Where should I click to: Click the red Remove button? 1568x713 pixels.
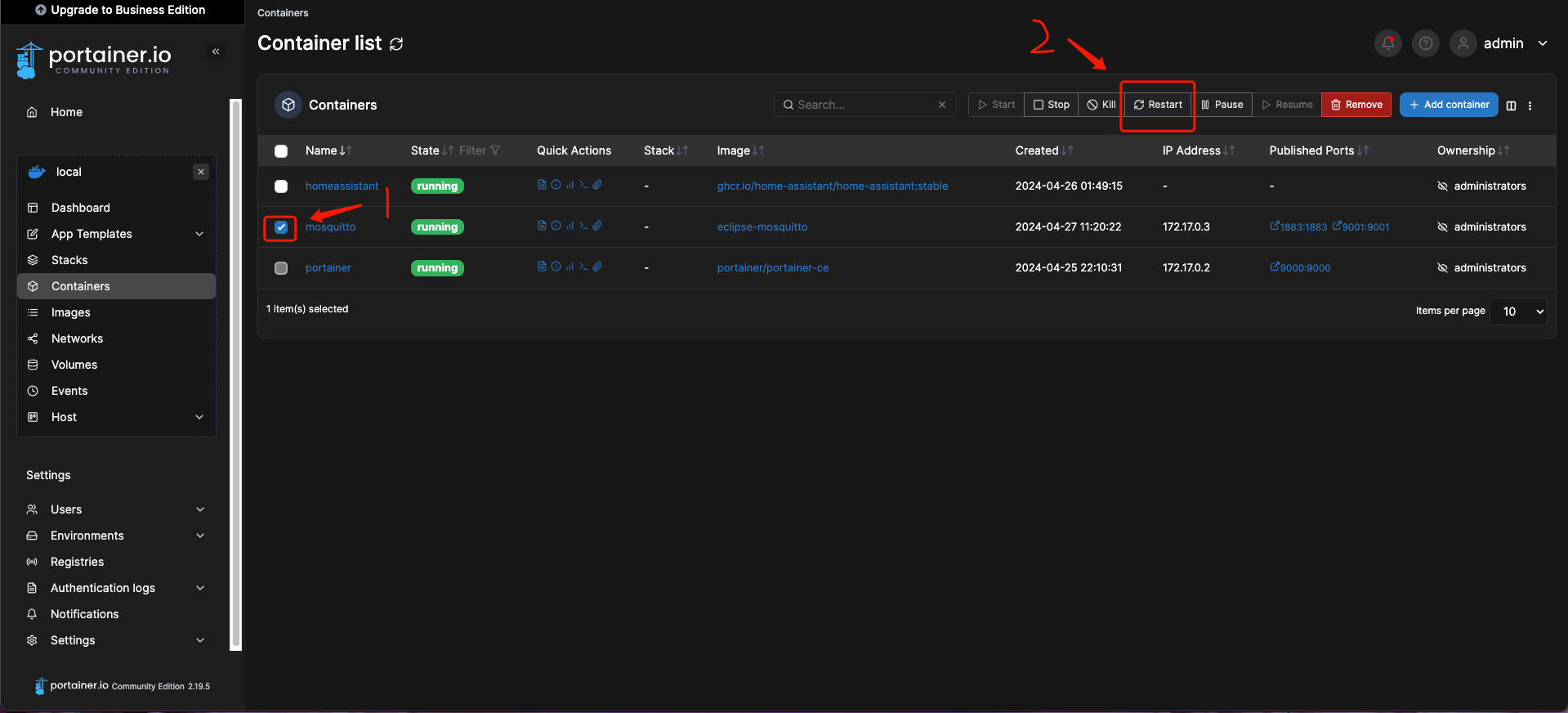coord(1356,105)
